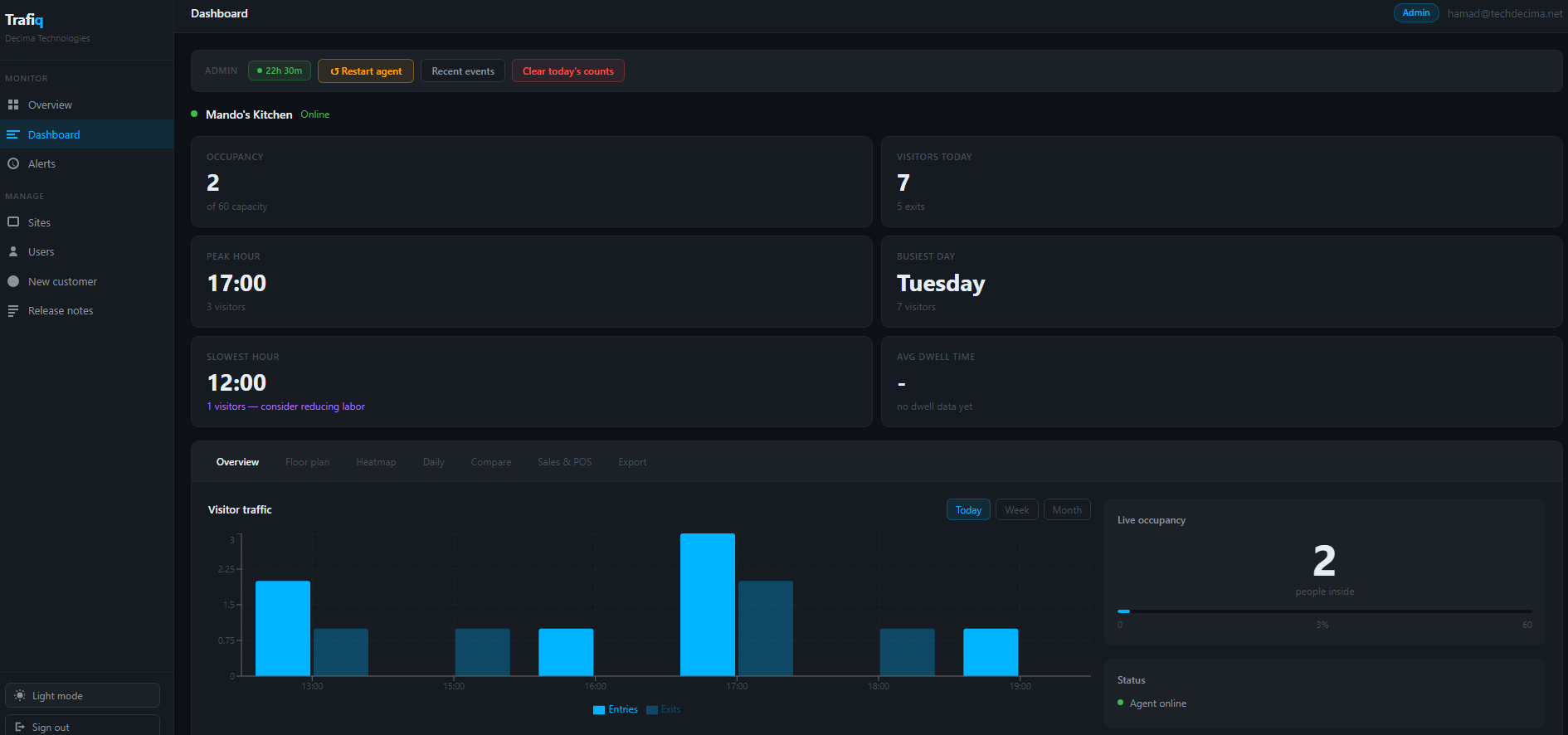This screenshot has height=735, width=1568.
Task: Select the Overview tab in chart panel
Action: click(x=237, y=462)
